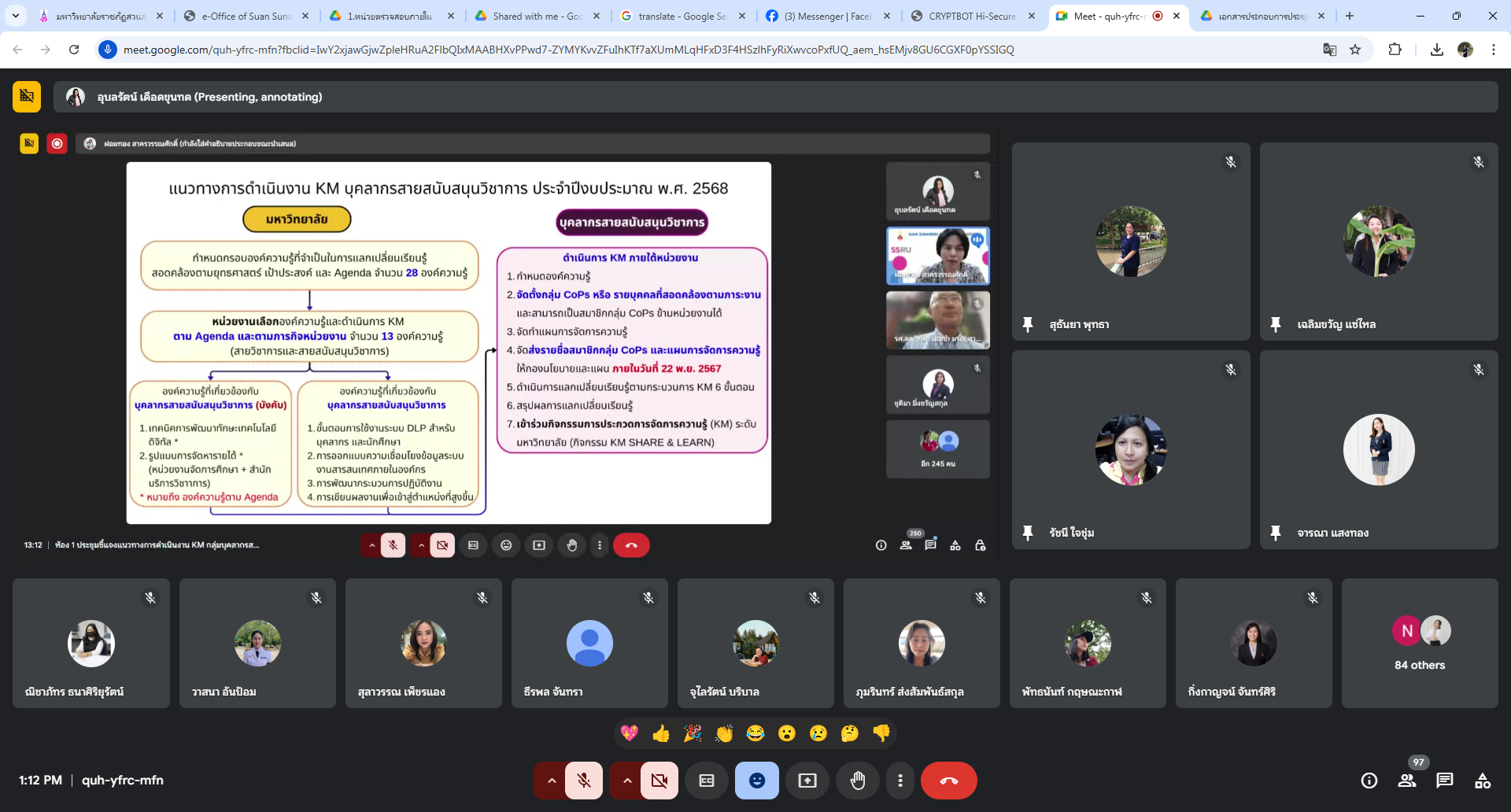Screen dimensions: 1511x812
Task: Open the People panel with badge 97
Action: click(x=1407, y=781)
